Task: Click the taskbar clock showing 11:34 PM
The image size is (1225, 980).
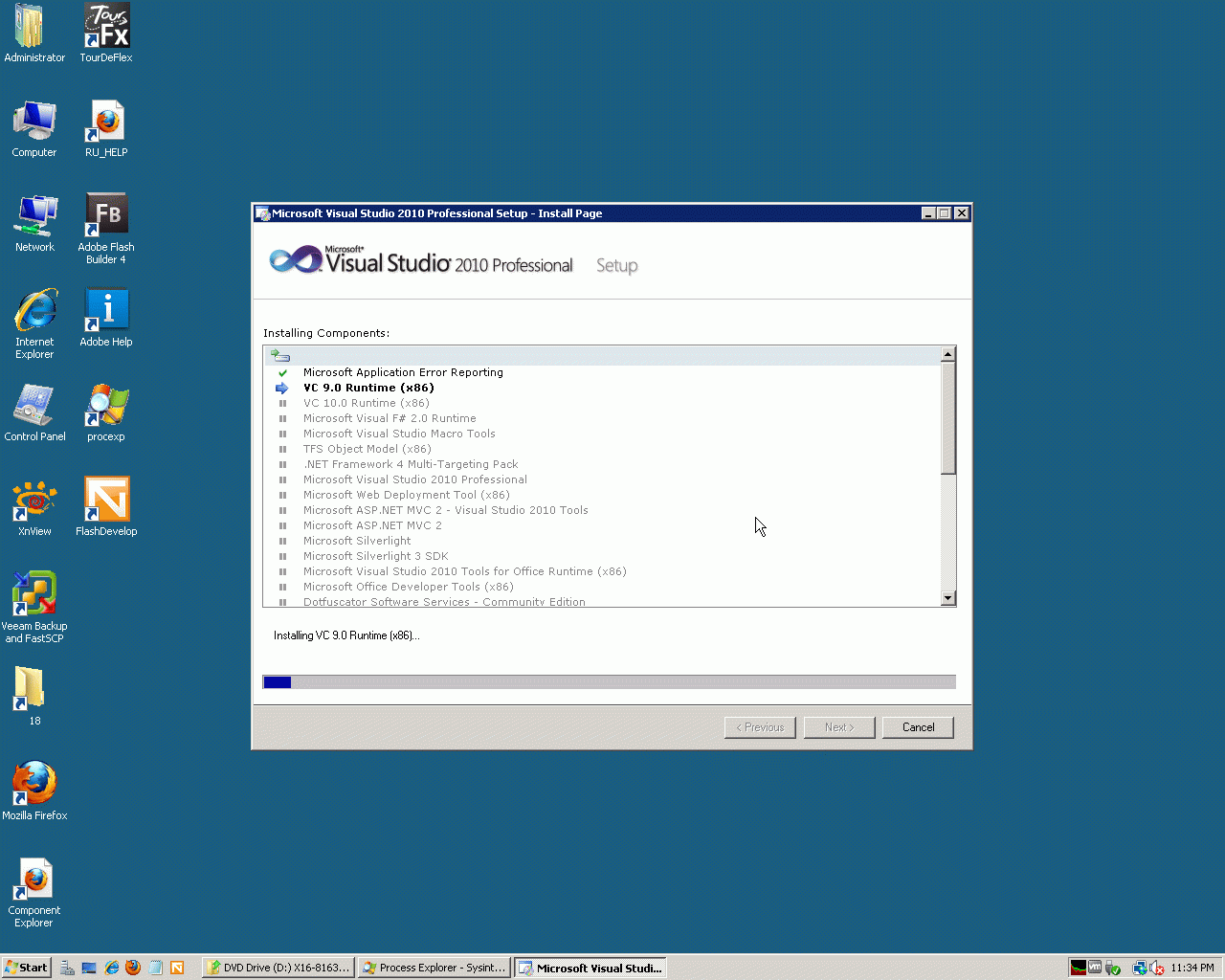Action: [x=1192, y=968]
